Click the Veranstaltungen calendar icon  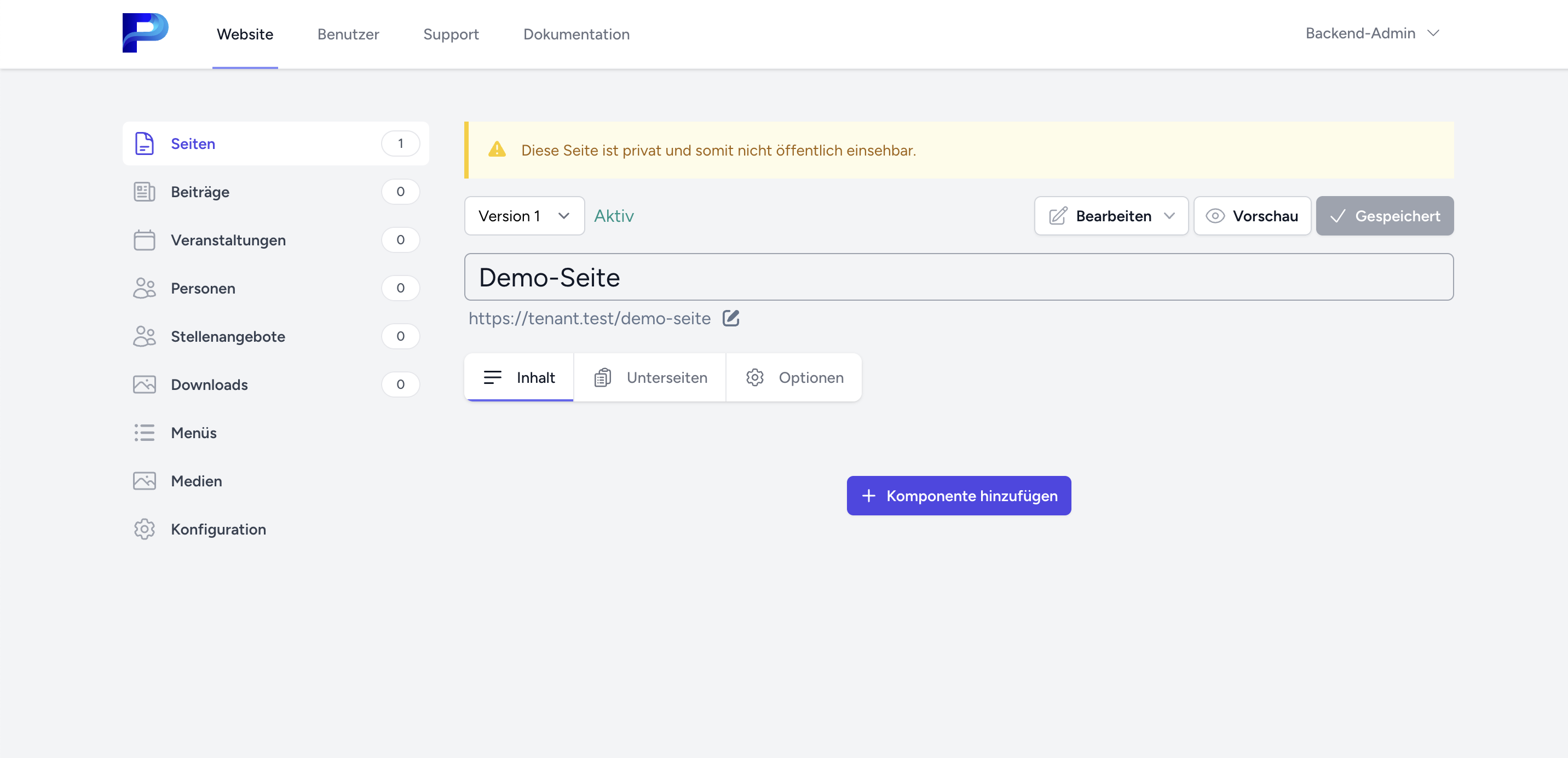coord(144,240)
